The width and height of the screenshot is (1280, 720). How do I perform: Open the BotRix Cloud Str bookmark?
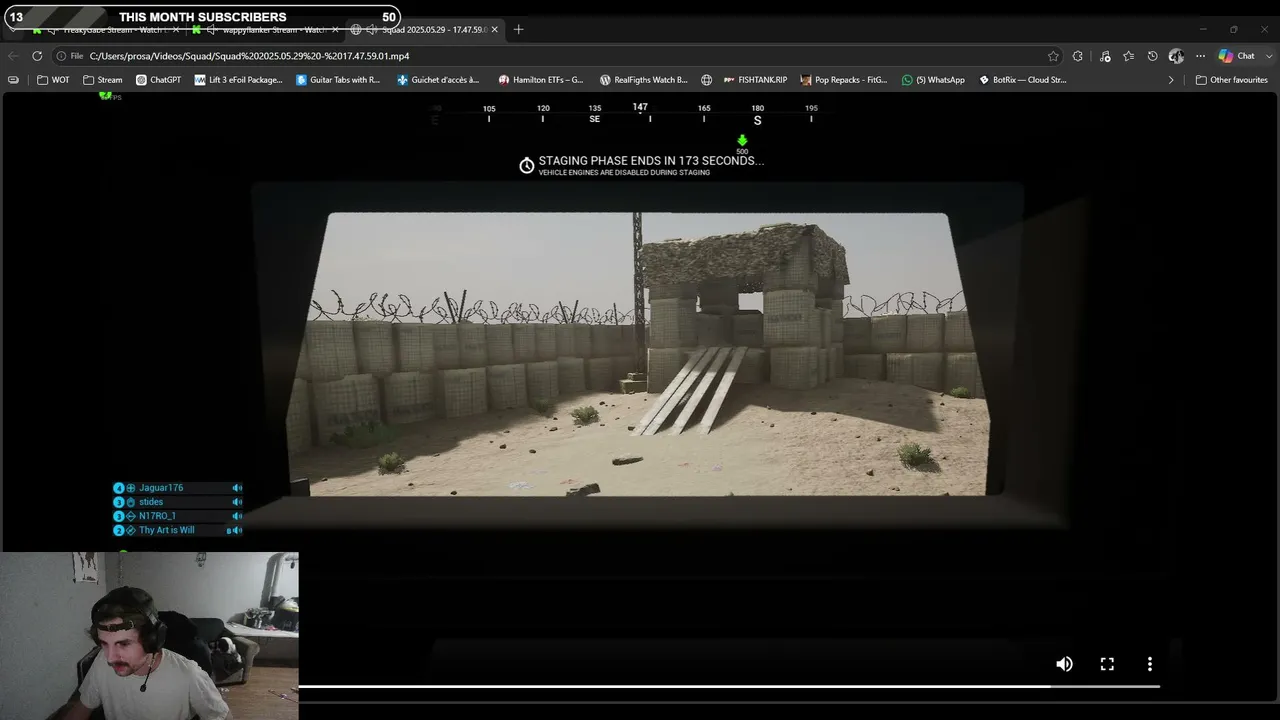coord(1022,80)
